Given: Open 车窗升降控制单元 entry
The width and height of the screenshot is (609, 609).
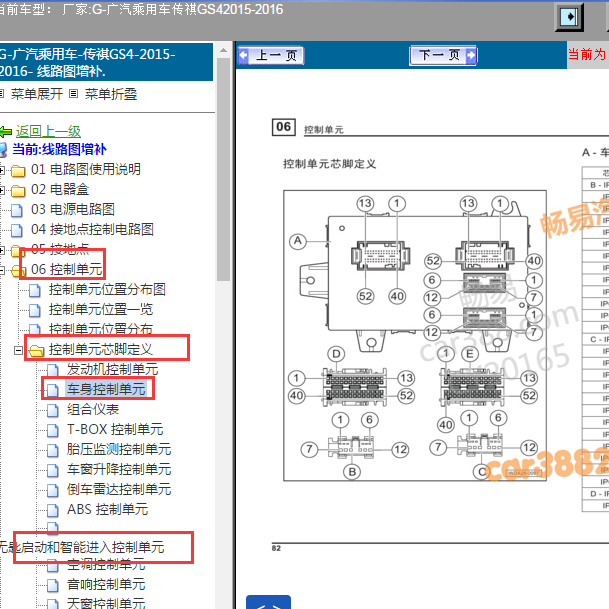Looking at the screenshot, I should 119,469.
